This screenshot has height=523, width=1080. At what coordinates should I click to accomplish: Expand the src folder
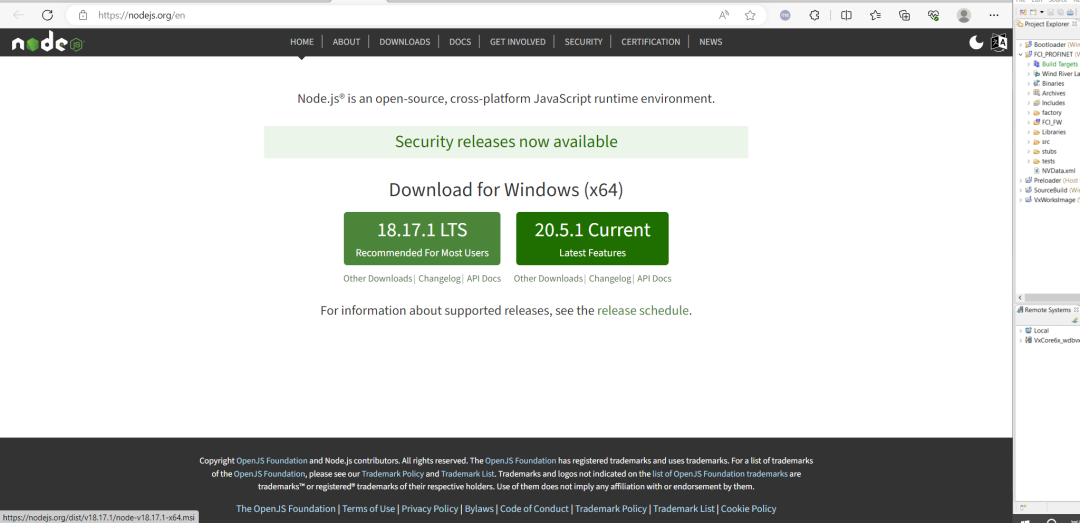point(1028,141)
